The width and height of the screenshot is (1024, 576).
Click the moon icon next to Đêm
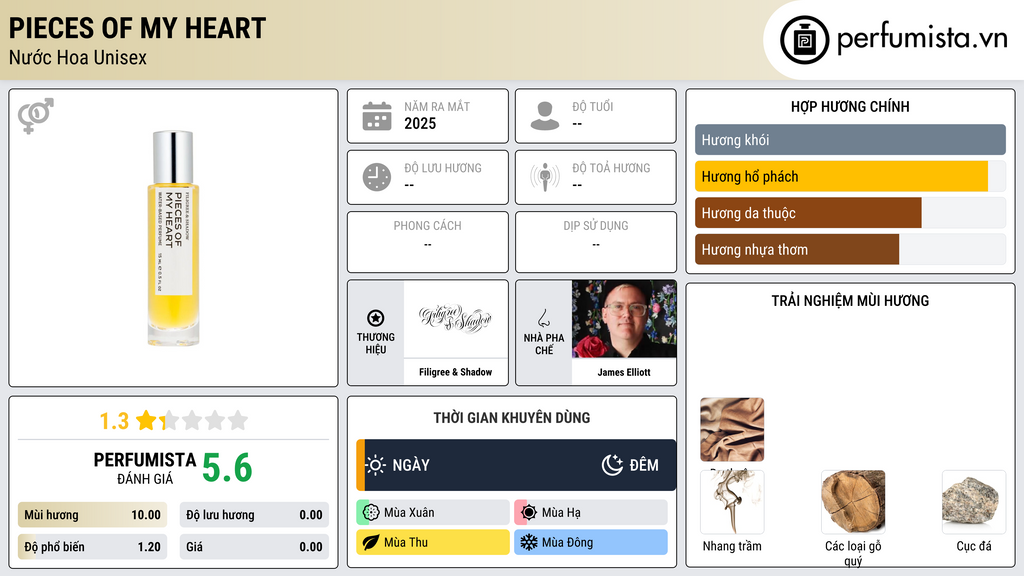[x=612, y=465]
